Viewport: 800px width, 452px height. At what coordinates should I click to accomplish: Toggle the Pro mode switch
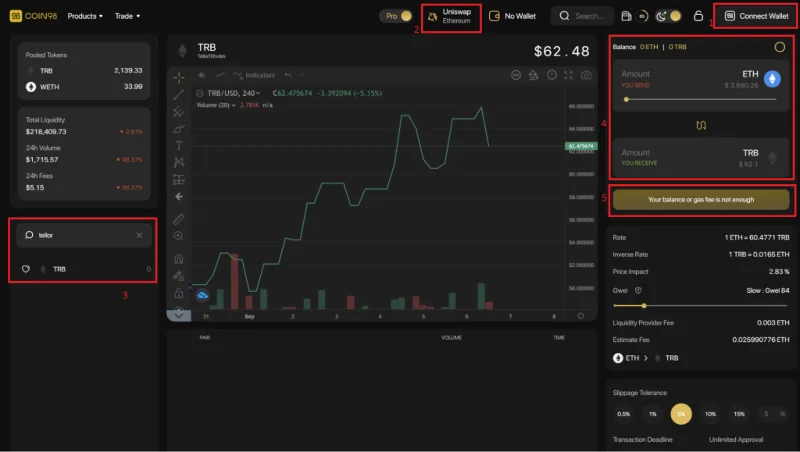[x=397, y=16]
